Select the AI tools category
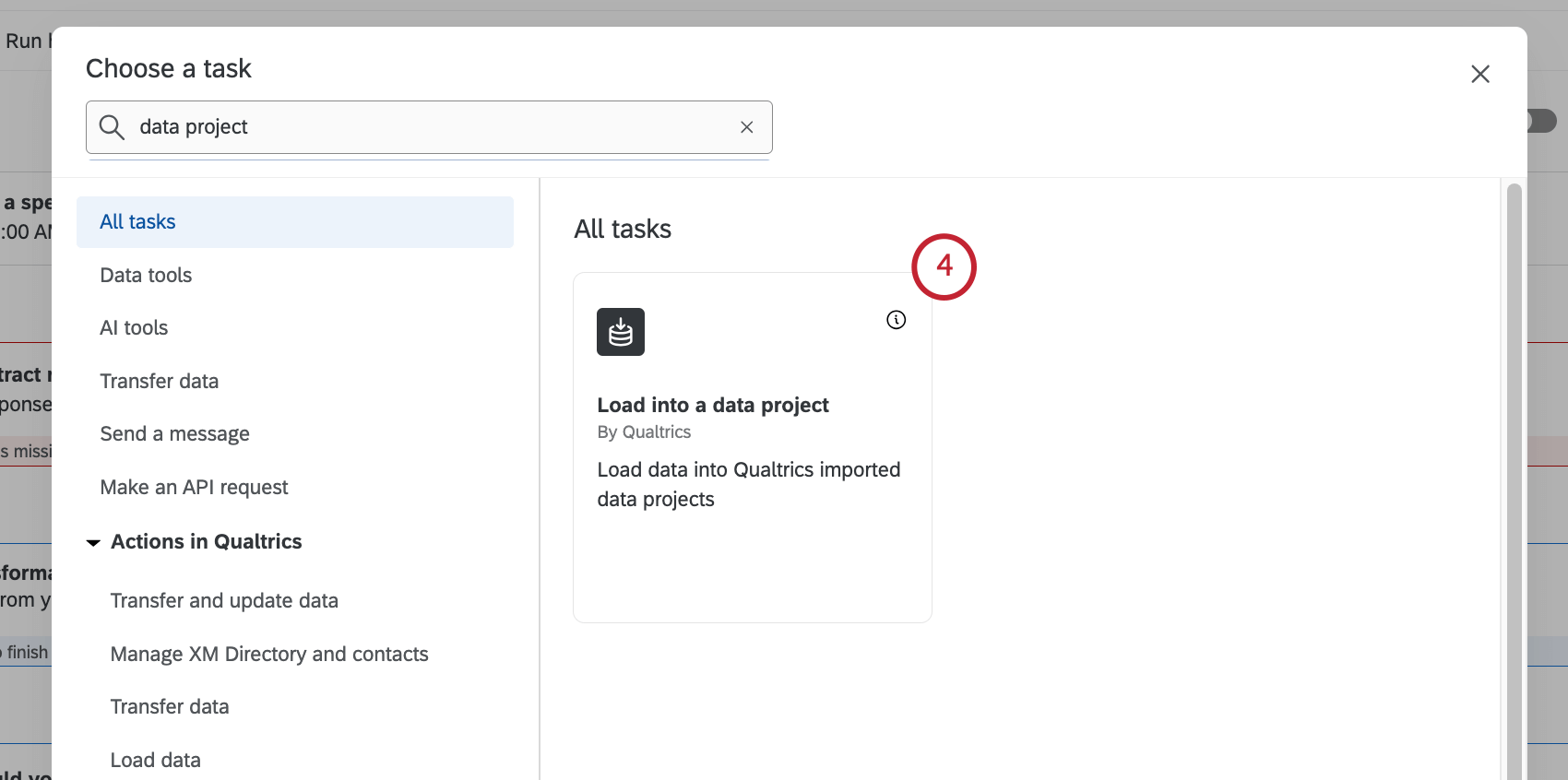 (134, 328)
